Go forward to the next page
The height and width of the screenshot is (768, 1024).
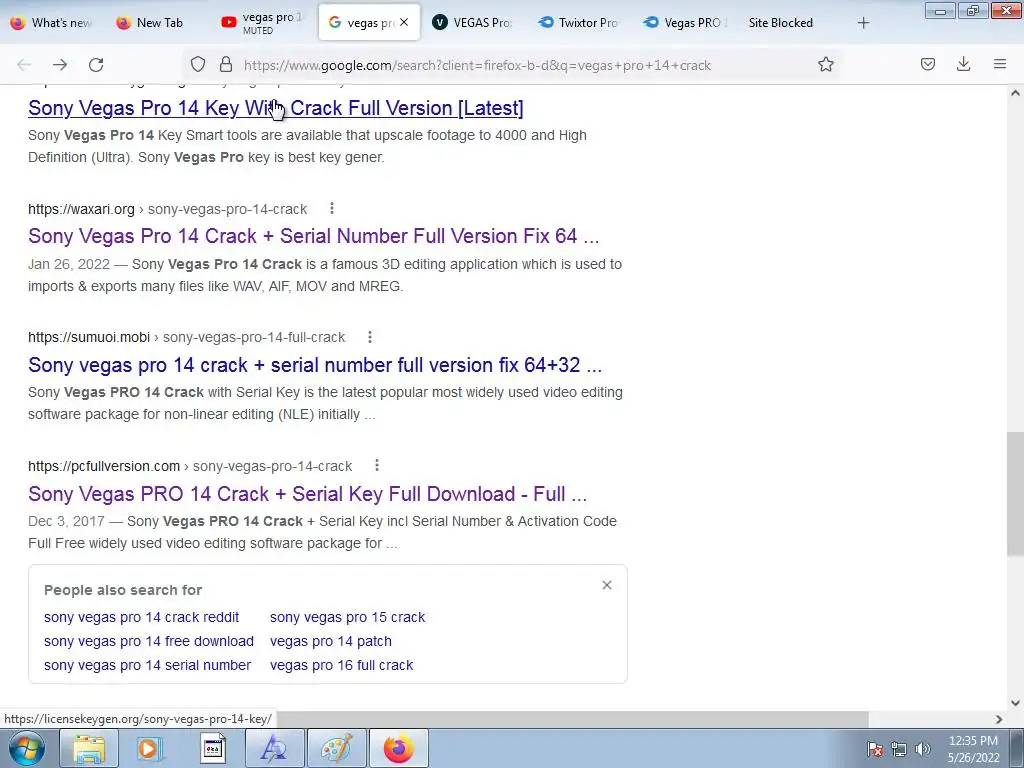[60, 65]
